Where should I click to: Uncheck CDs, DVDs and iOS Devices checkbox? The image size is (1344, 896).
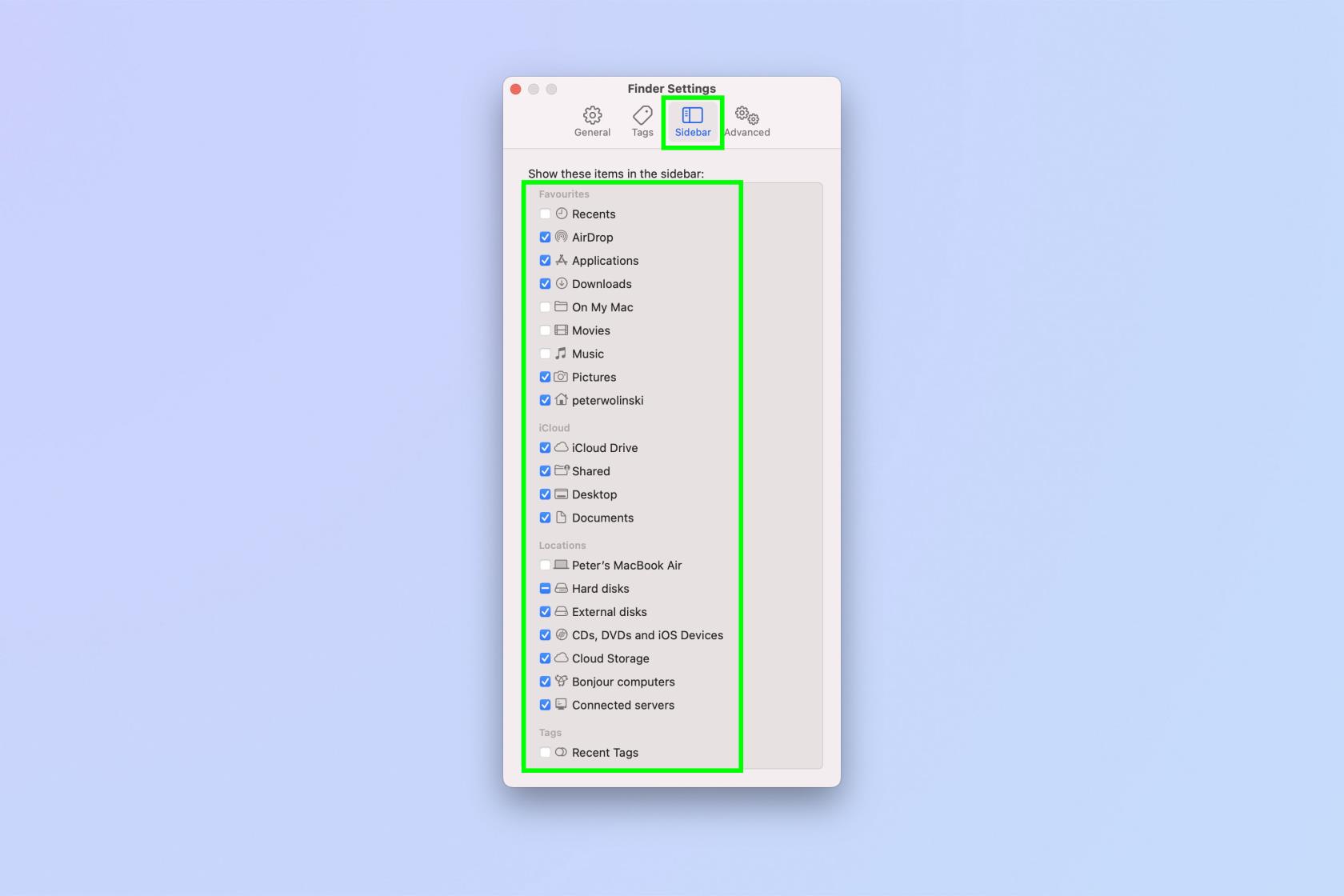545,634
